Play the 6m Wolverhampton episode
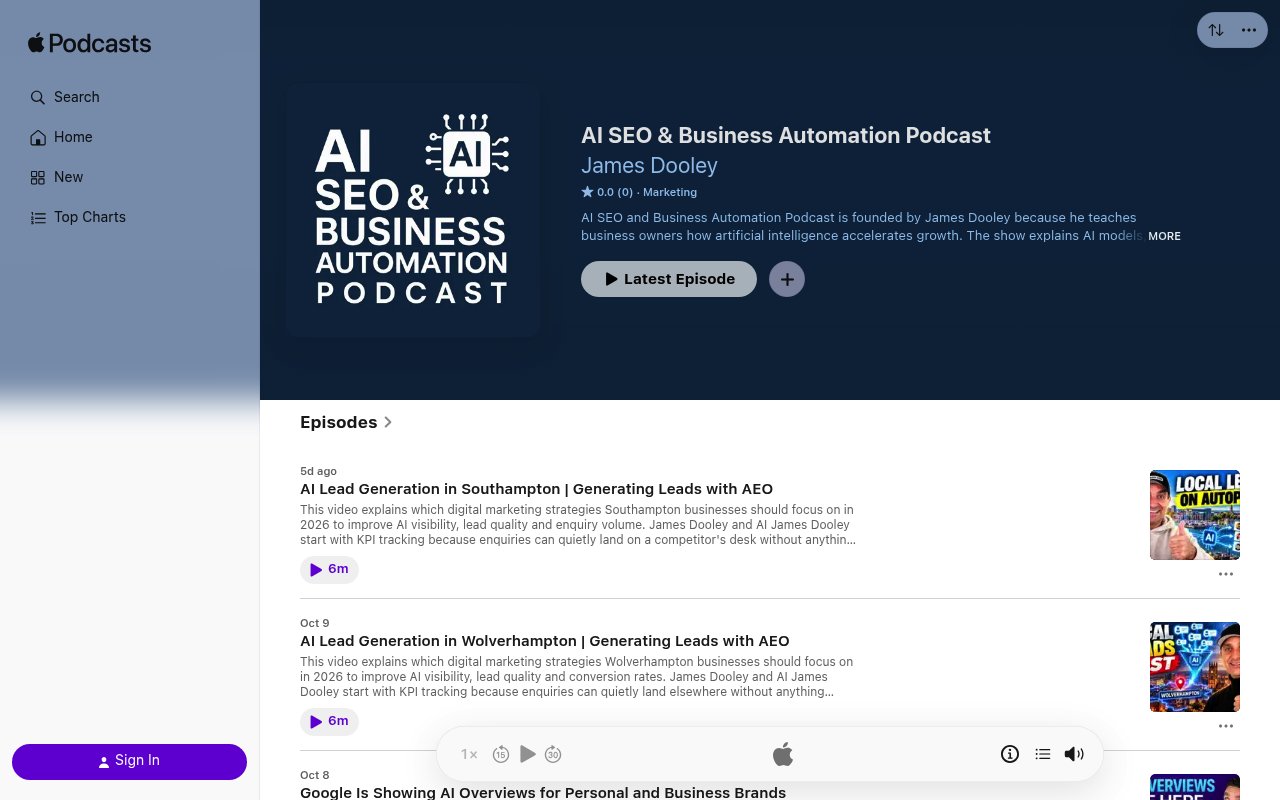Viewport: 1280px width, 800px height. coord(329,721)
